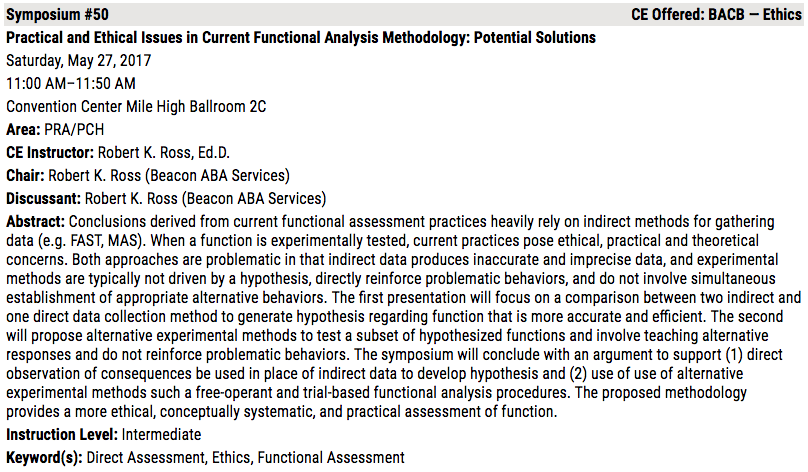
Task: Click the Instruction Level label
Action: 62,434
